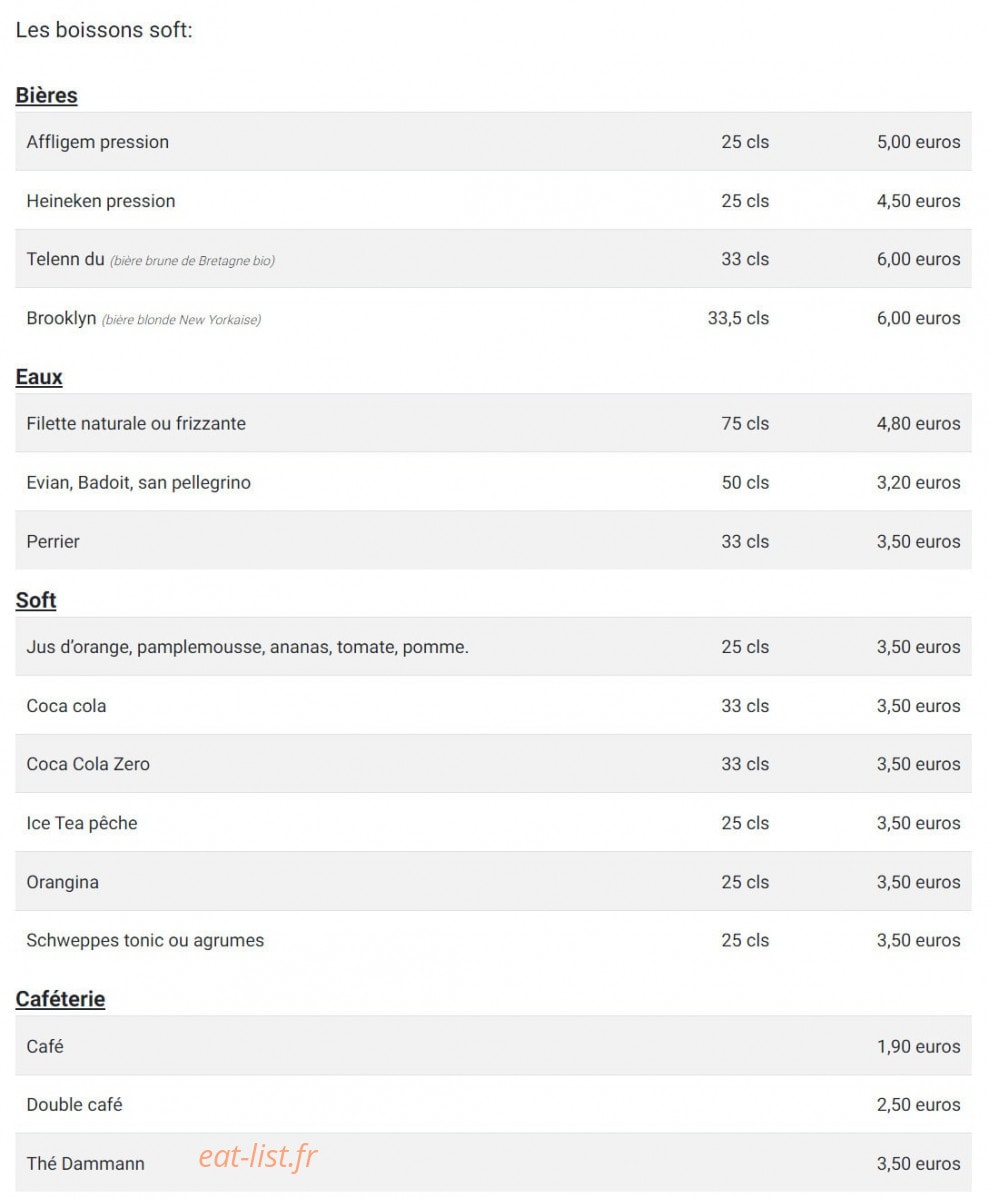Click the eat-list.fr watermark logo
The height and width of the screenshot is (1198, 989).
point(258,1157)
